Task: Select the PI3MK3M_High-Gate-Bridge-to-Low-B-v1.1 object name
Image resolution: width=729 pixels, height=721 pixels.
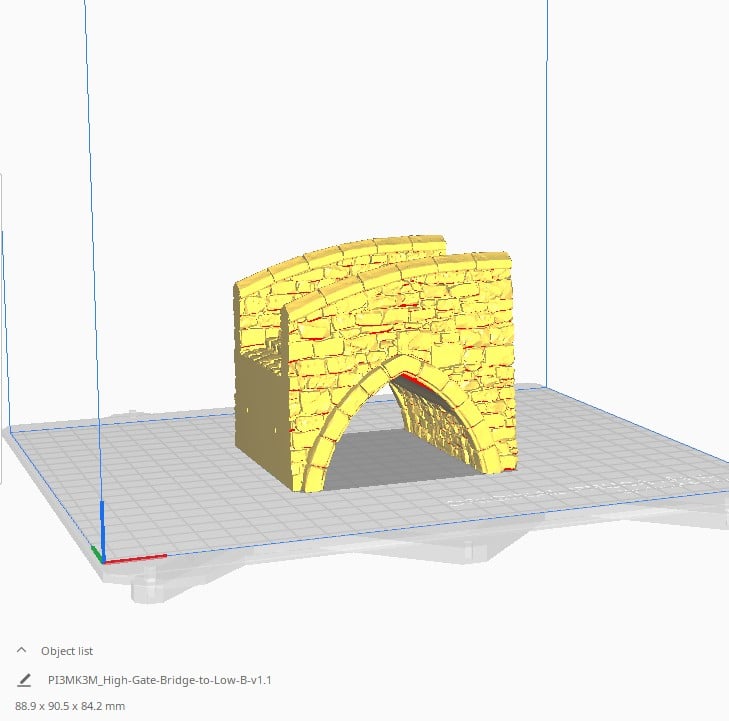Action: 160,680
